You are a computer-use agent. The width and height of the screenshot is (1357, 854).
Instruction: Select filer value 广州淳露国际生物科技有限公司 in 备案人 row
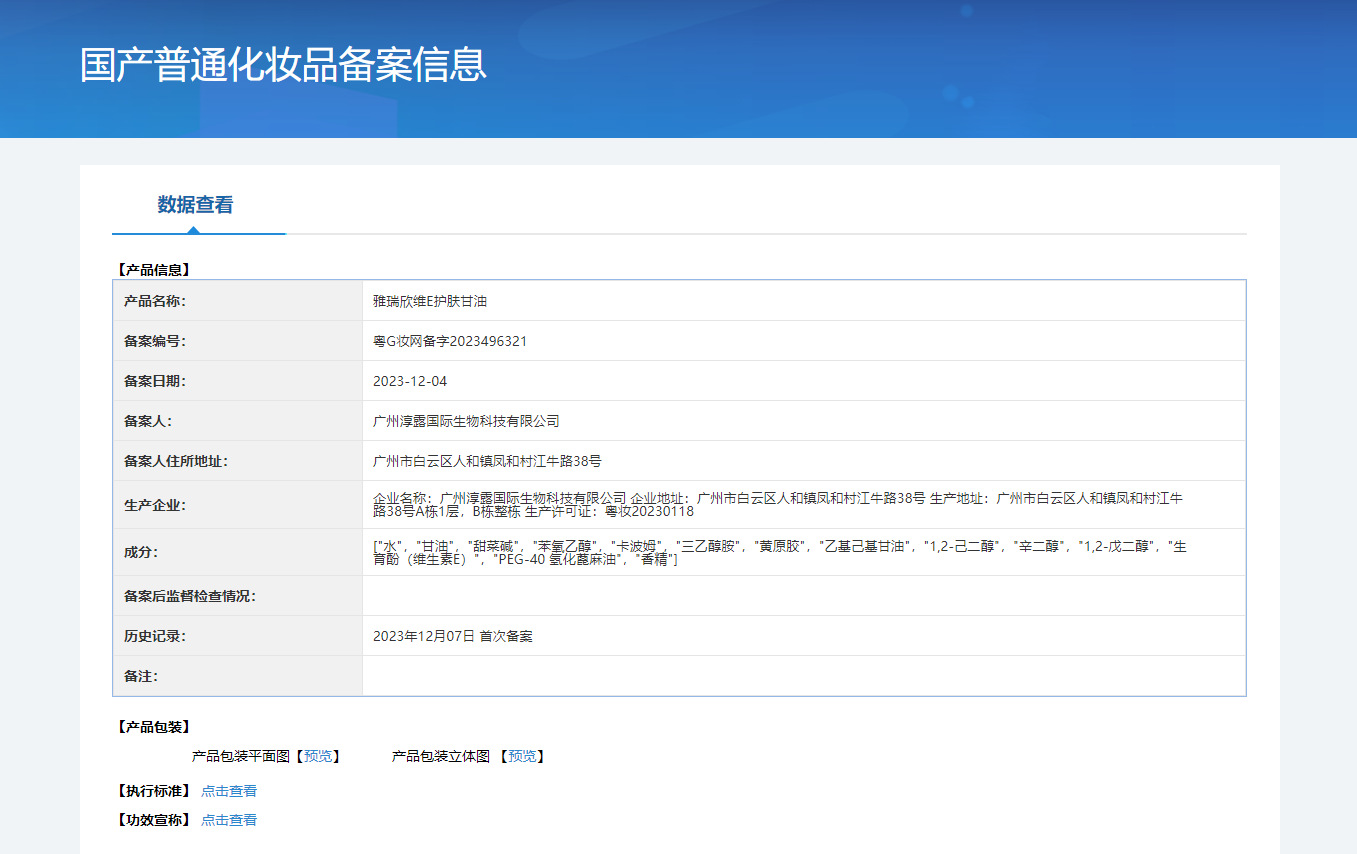pyautogui.click(x=466, y=421)
